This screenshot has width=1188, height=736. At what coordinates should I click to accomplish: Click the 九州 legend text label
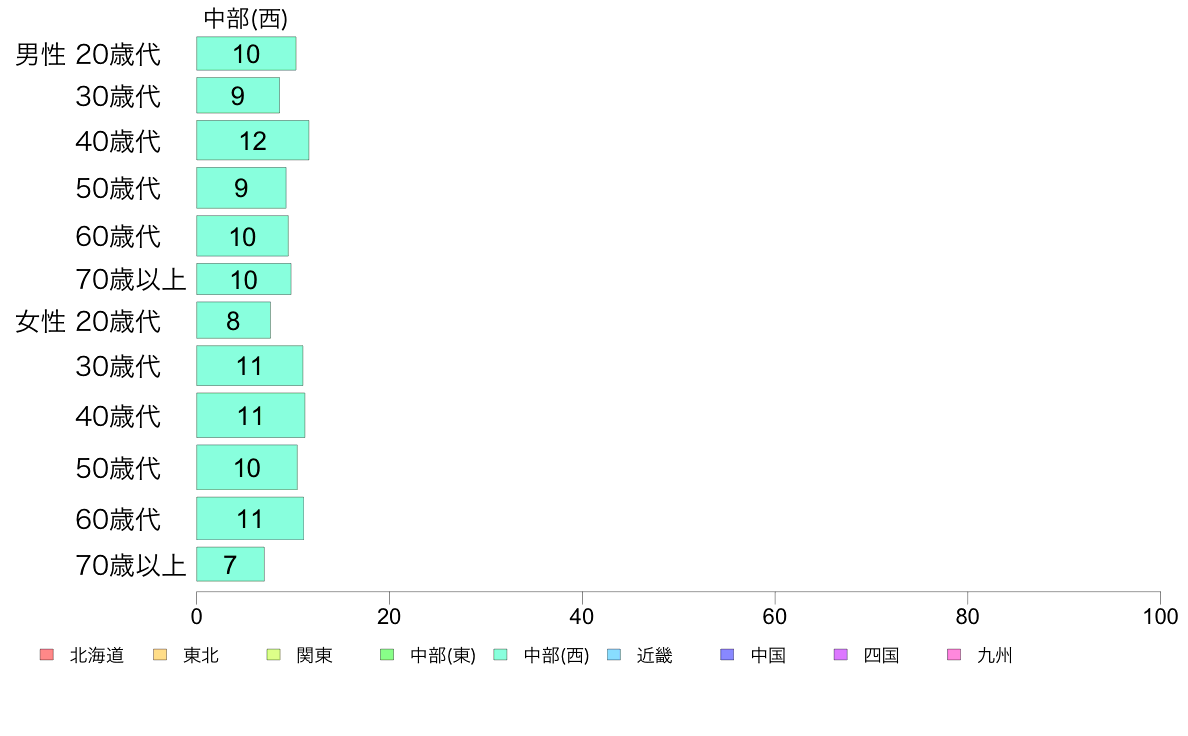click(994, 655)
